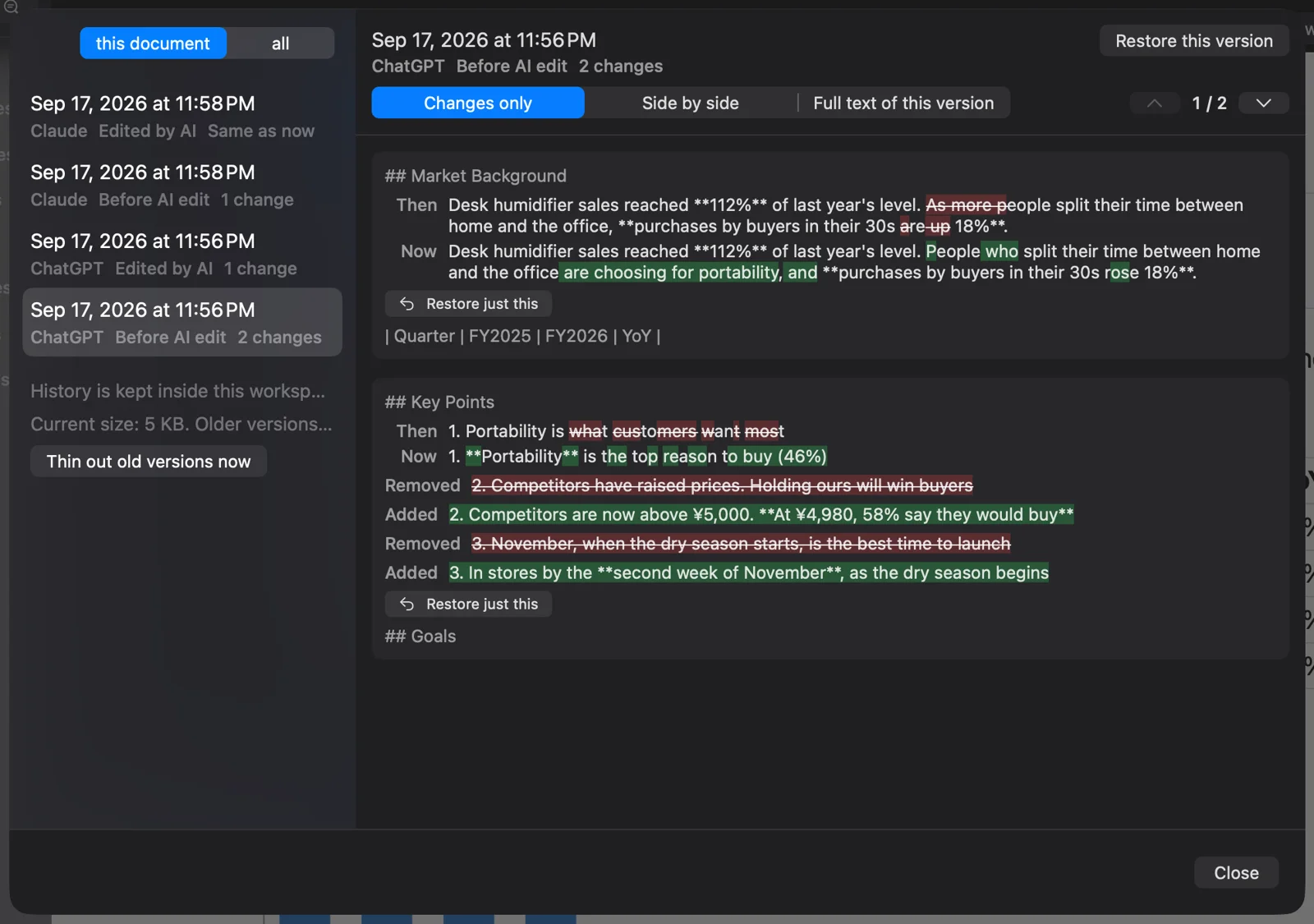Go to previous change with up chevron
Screen dimensions: 1314x924
coord(1154,103)
